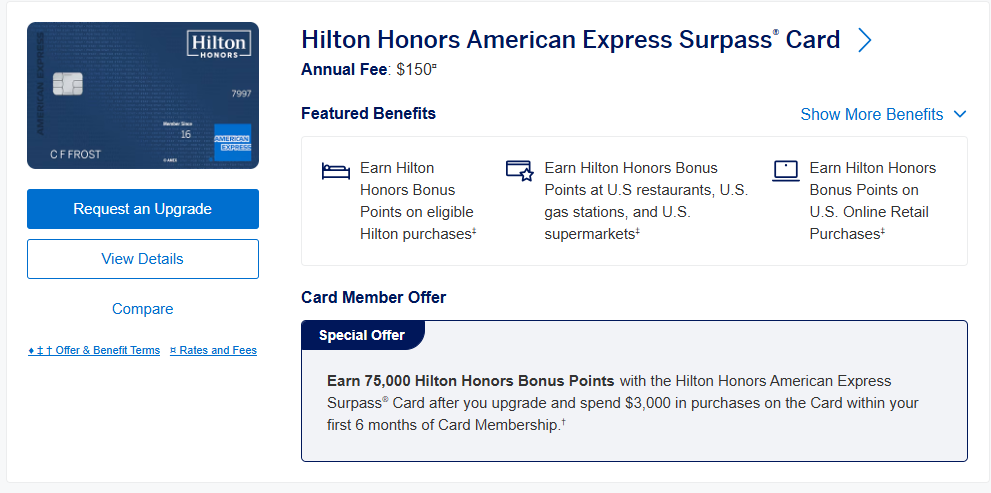
Task: Show more benefits for this card
Action: click(x=872, y=114)
